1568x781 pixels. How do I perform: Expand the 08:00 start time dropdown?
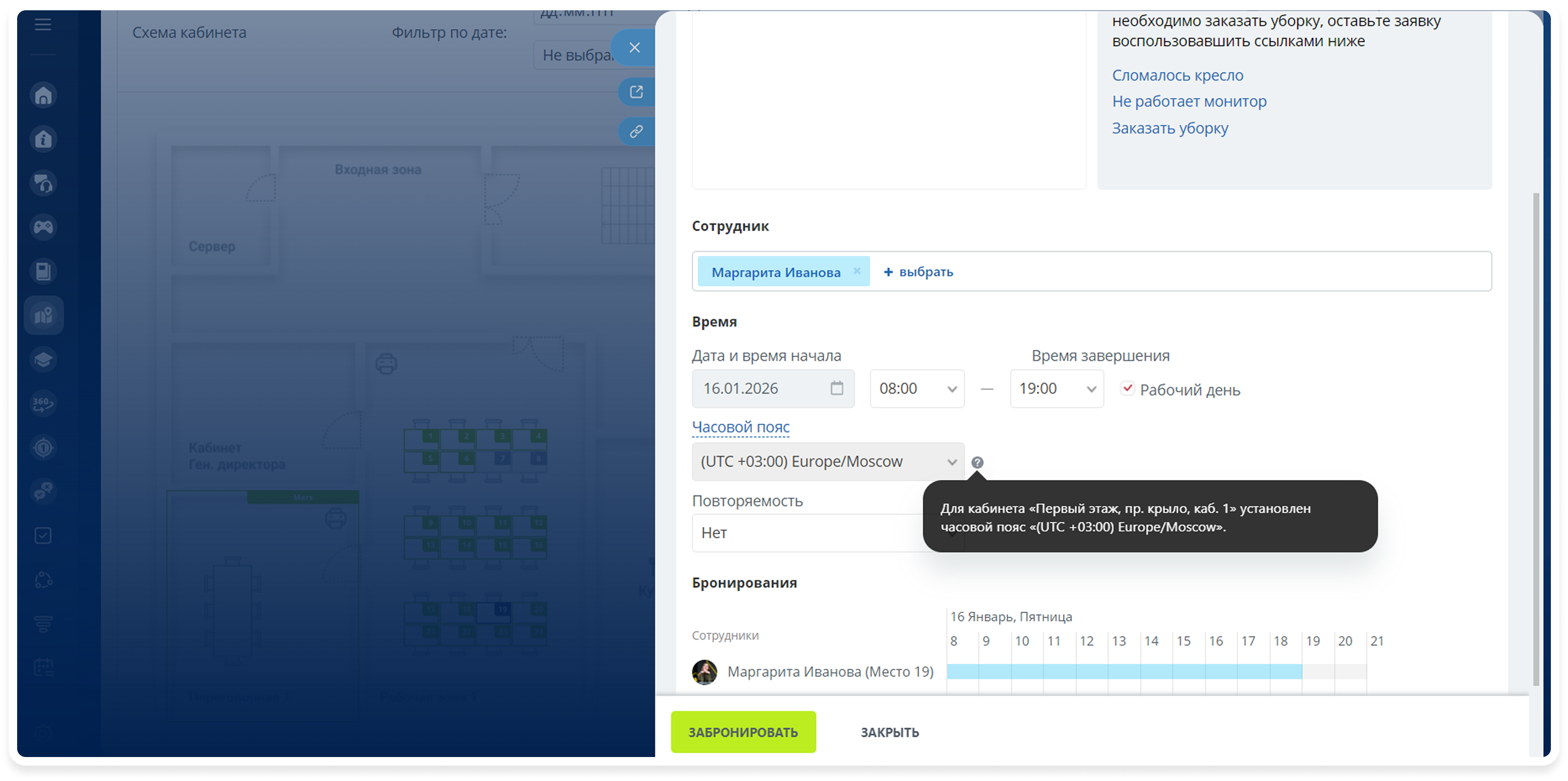tap(917, 389)
